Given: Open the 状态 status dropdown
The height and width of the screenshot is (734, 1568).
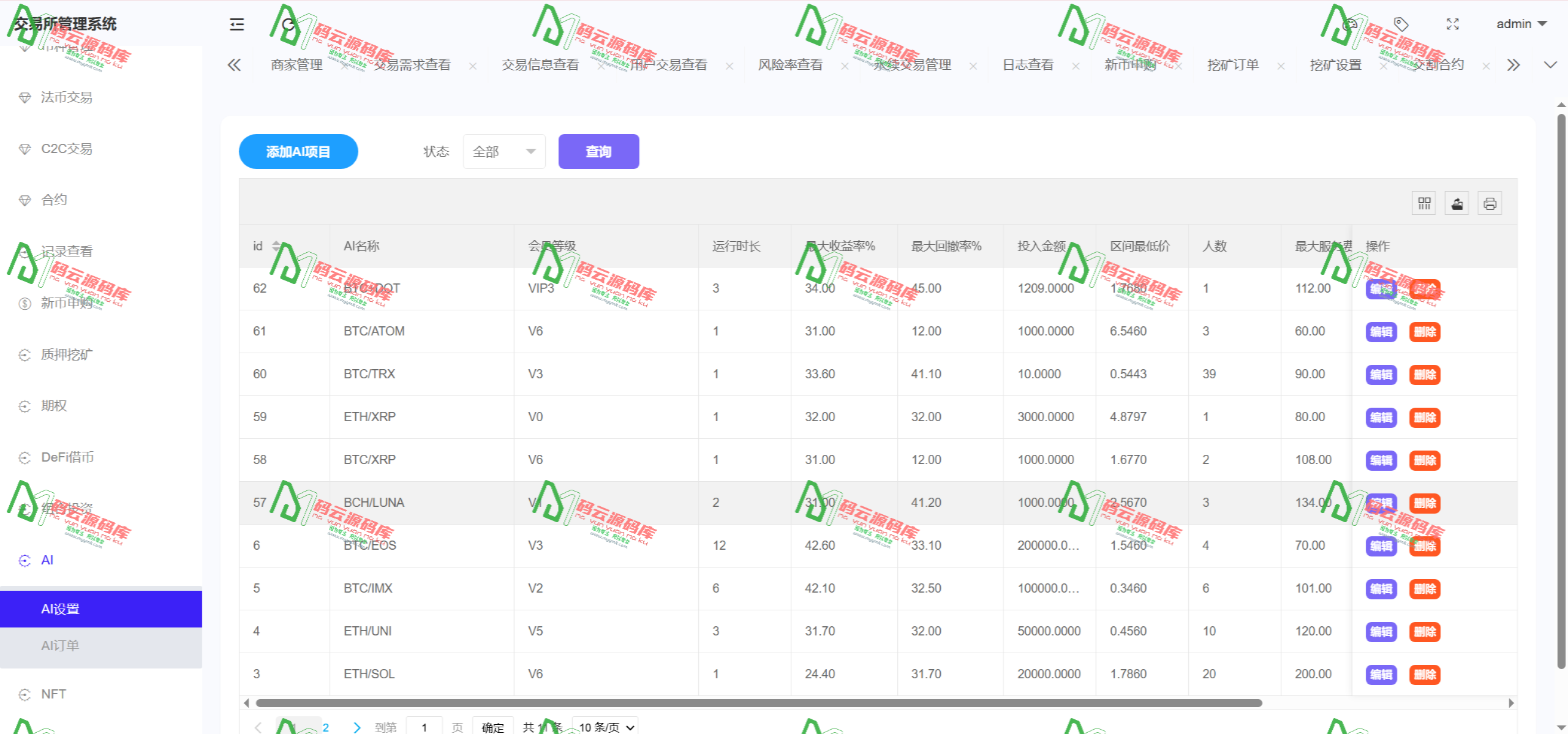Looking at the screenshot, I should [503, 151].
